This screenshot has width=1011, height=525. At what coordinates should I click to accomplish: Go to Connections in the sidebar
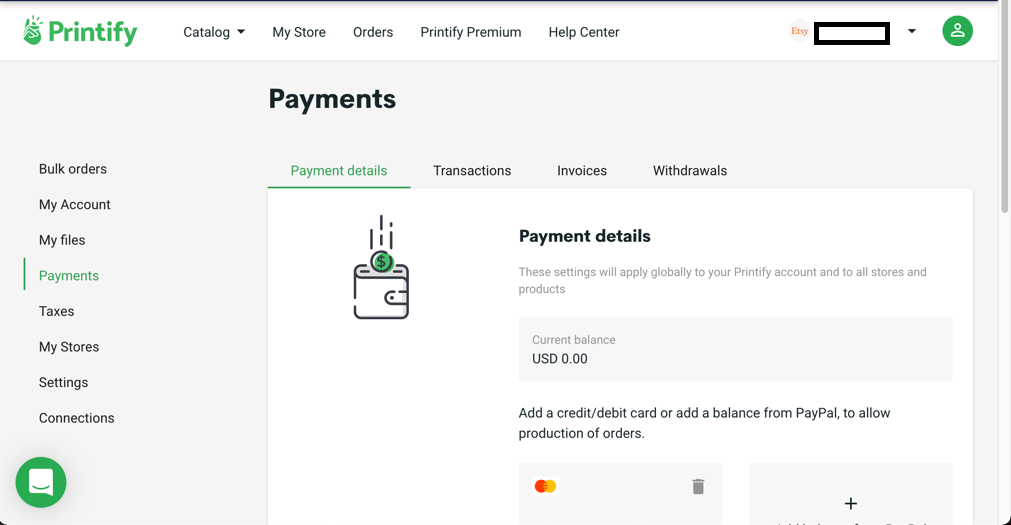pos(77,418)
